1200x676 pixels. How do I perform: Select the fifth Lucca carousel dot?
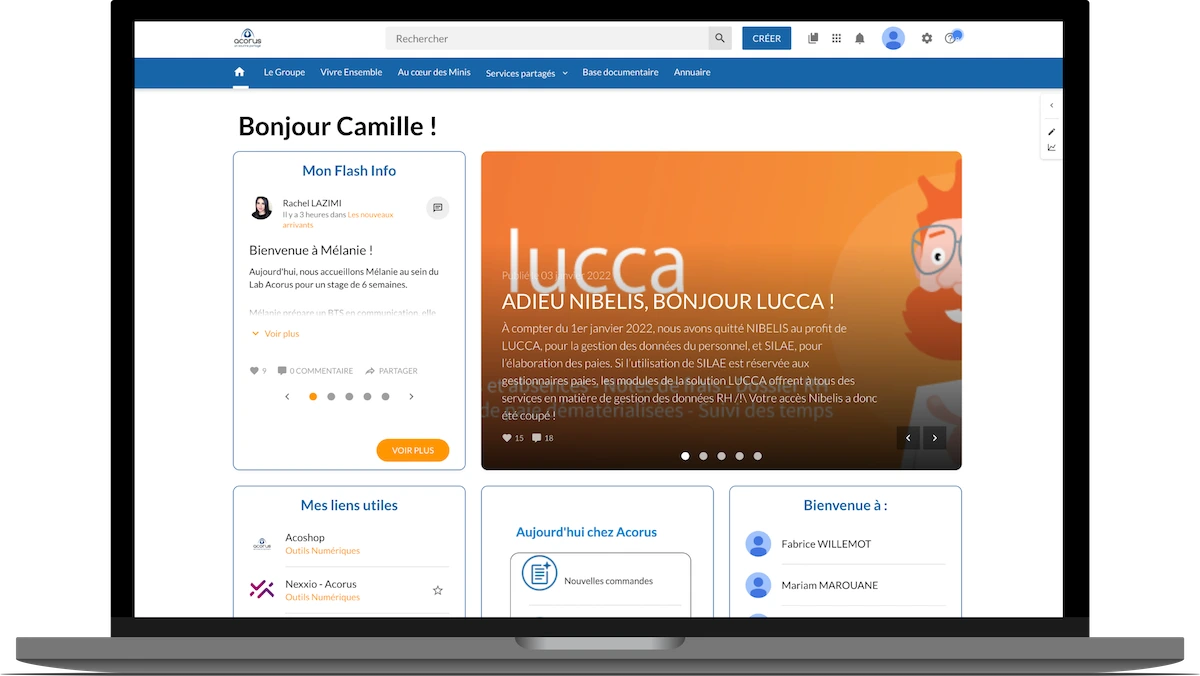point(757,456)
